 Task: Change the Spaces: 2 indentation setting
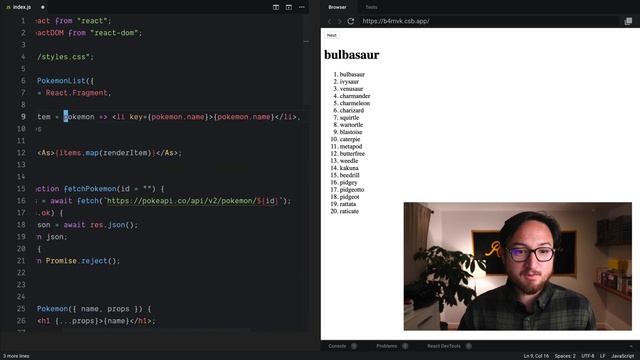(x=565, y=356)
